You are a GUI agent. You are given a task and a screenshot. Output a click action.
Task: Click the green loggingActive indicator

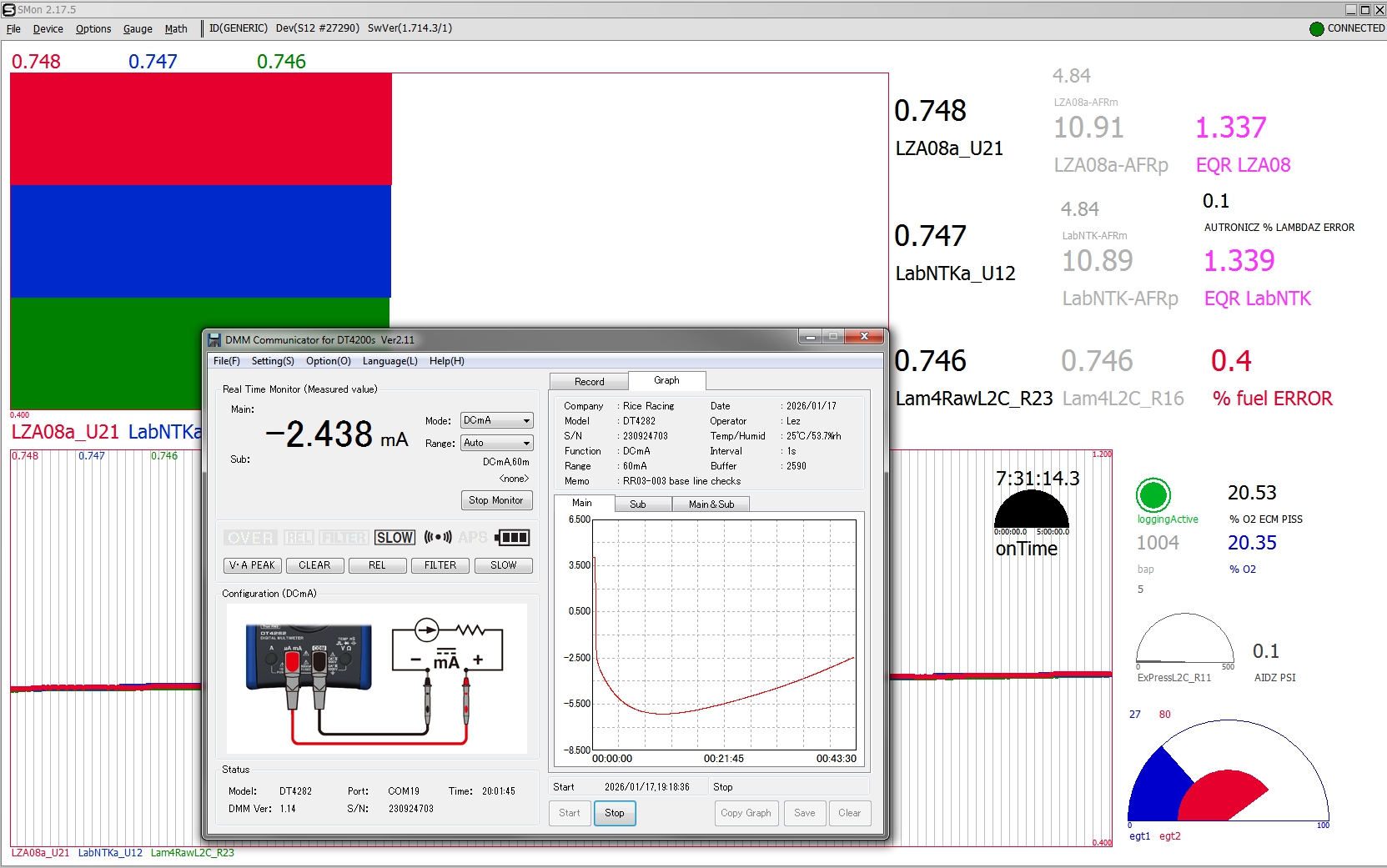[1153, 494]
